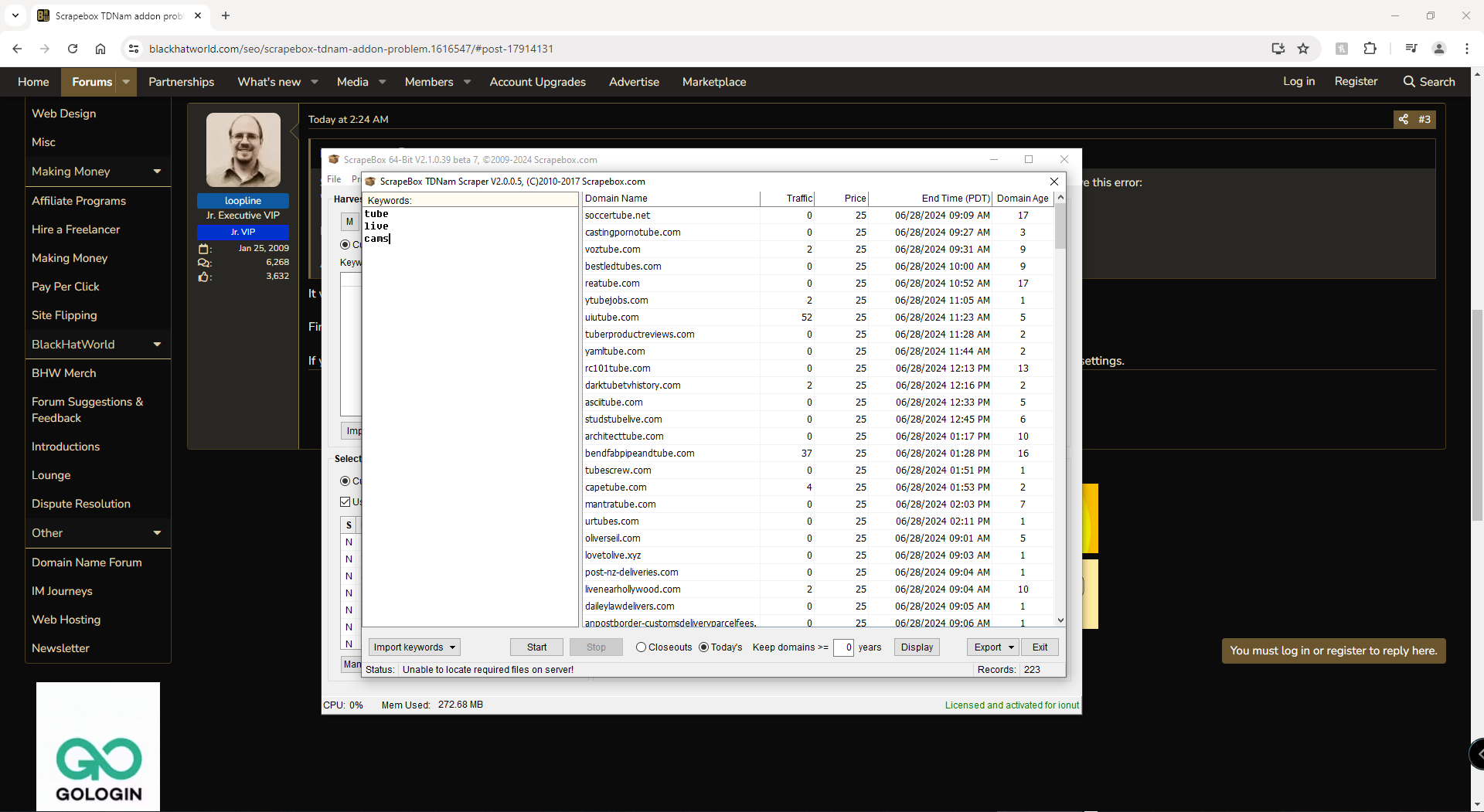Reload the current browser page
Image resolution: width=1484 pixels, height=812 pixels.
pyautogui.click(x=73, y=49)
